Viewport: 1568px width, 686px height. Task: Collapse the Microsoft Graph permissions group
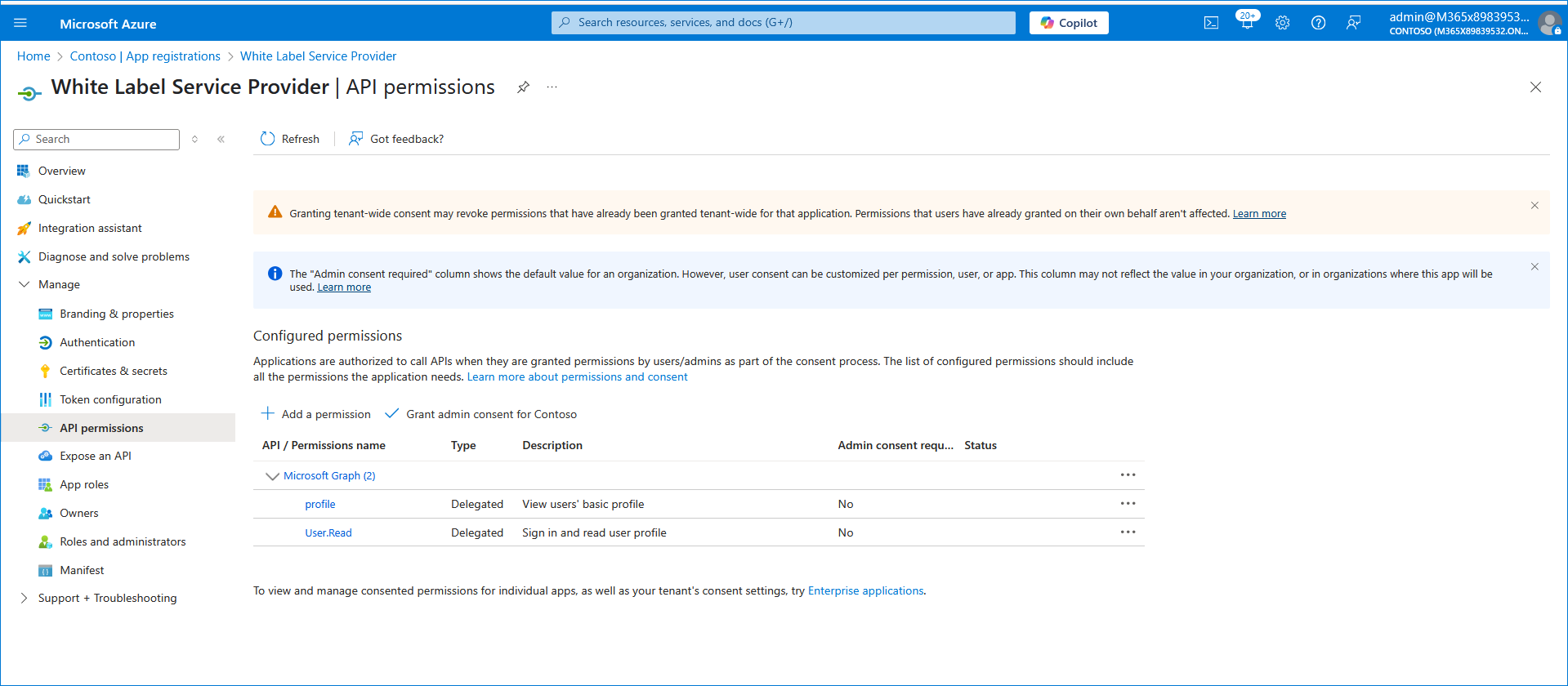[272, 476]
